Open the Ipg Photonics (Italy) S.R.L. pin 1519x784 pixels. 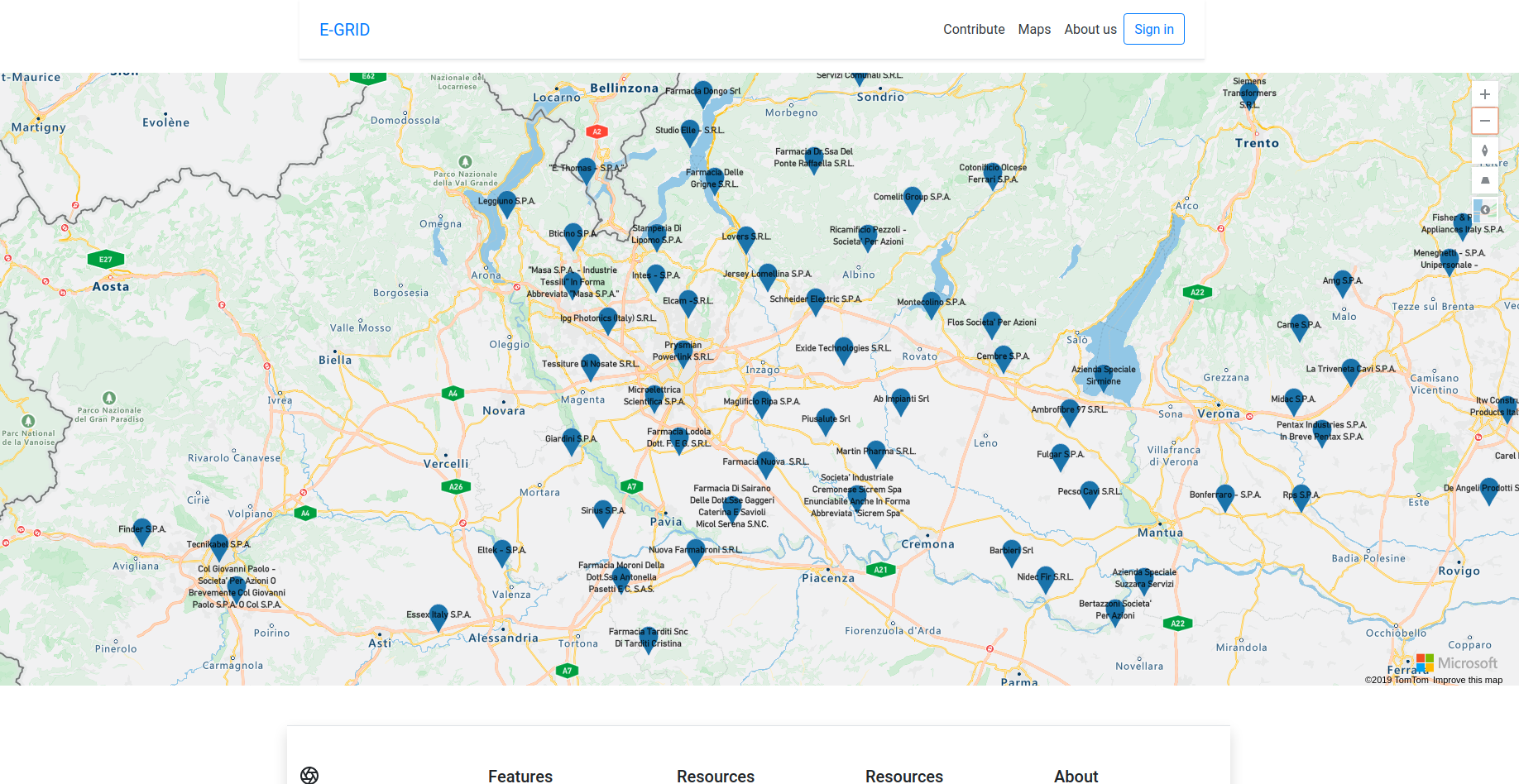click(x=608, y=321)
